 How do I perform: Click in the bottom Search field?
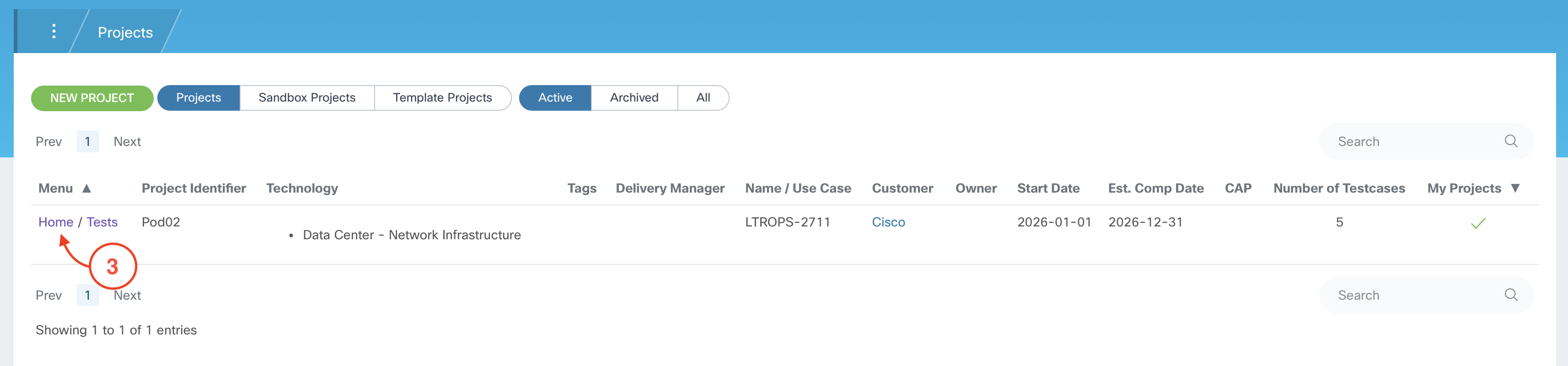pos(1412,296)
